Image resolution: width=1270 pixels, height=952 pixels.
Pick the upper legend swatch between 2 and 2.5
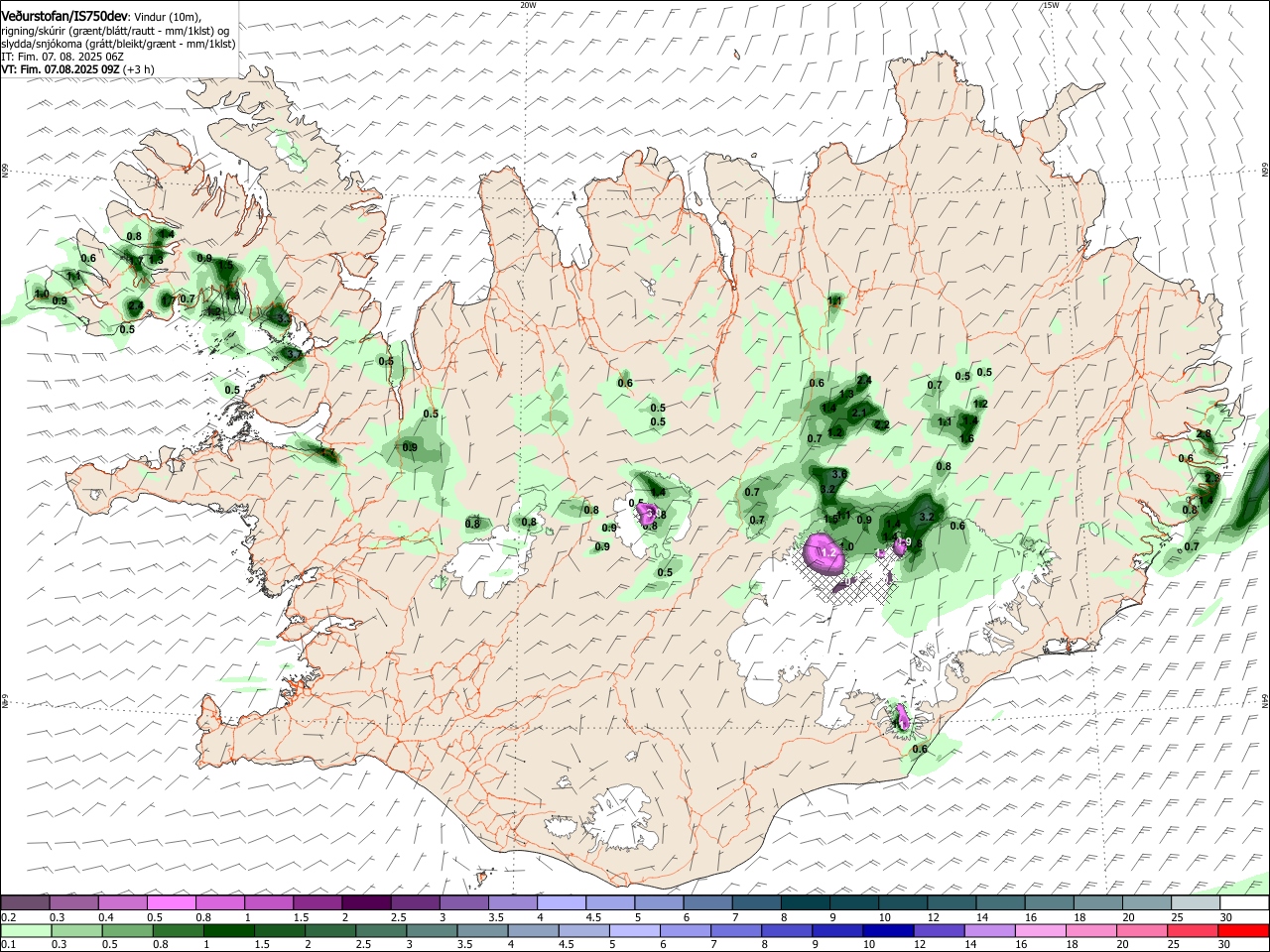[366, 903]
